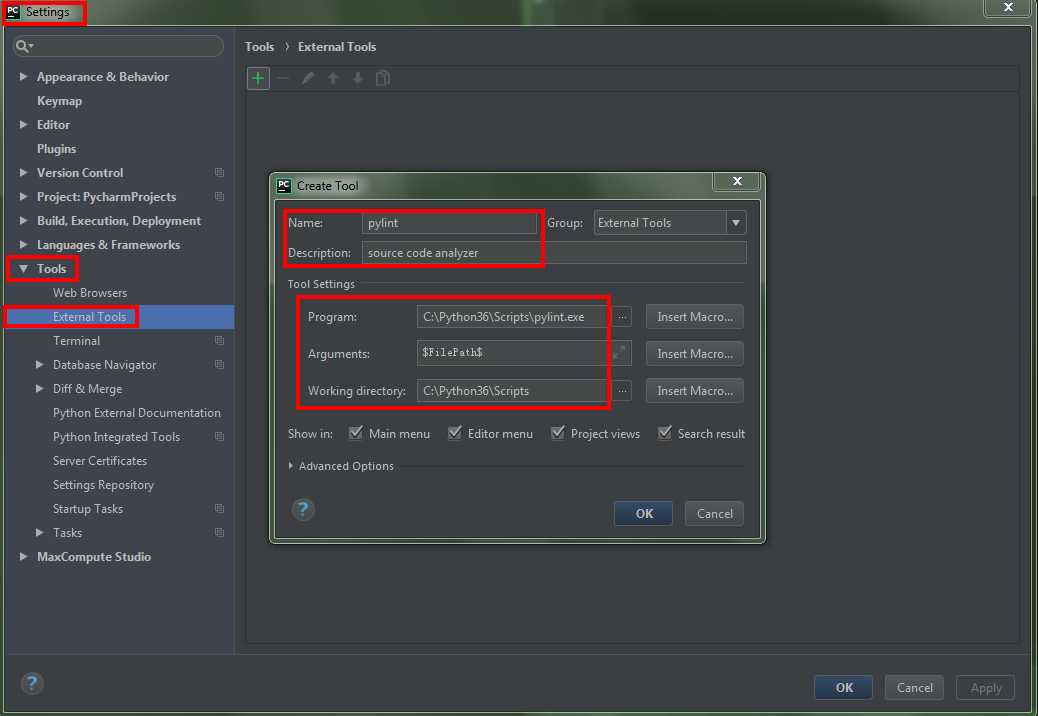Click the Description input field
Viewport: 1038px width, 716px height.
(554, 253)
